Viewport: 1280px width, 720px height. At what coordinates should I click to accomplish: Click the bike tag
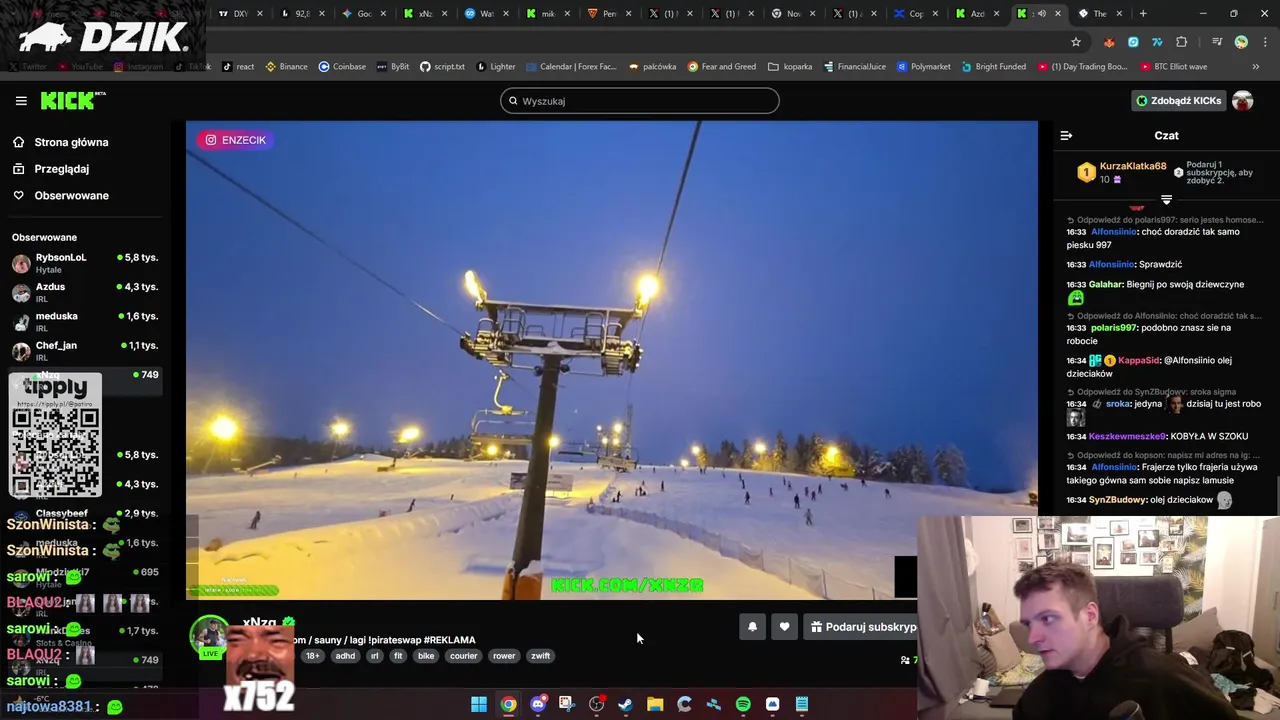pos(426,656)
